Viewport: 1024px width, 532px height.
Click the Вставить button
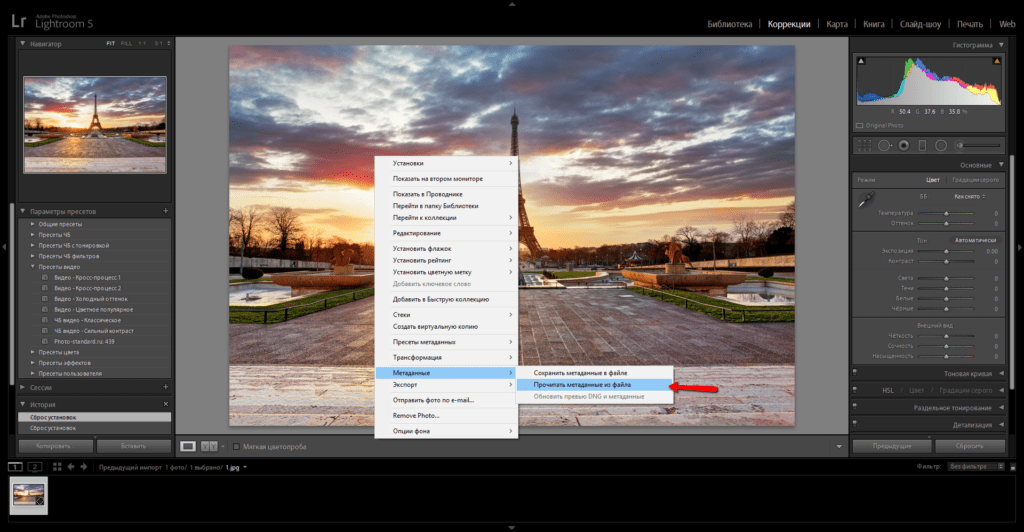pos(133,446)
